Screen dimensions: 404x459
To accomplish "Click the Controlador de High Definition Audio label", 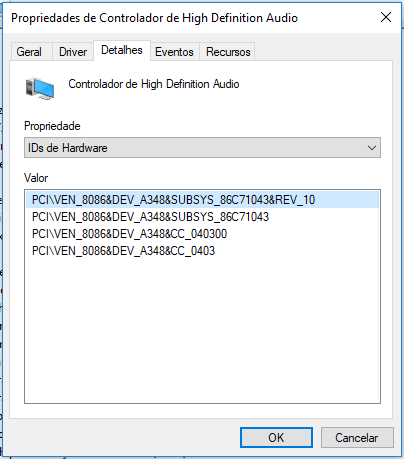I will click(154, 84).
